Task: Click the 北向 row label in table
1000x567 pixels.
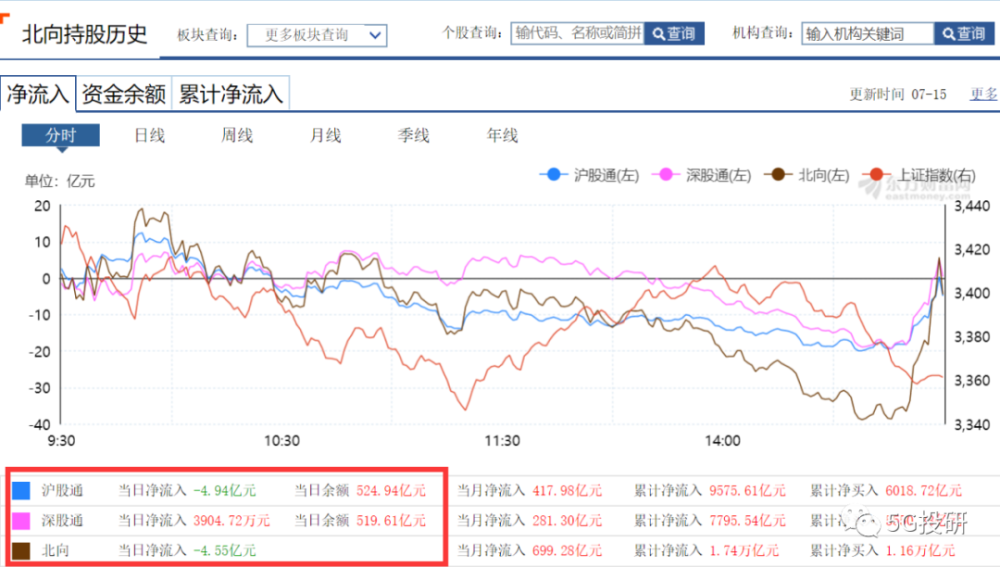Action: pos(55,550)
